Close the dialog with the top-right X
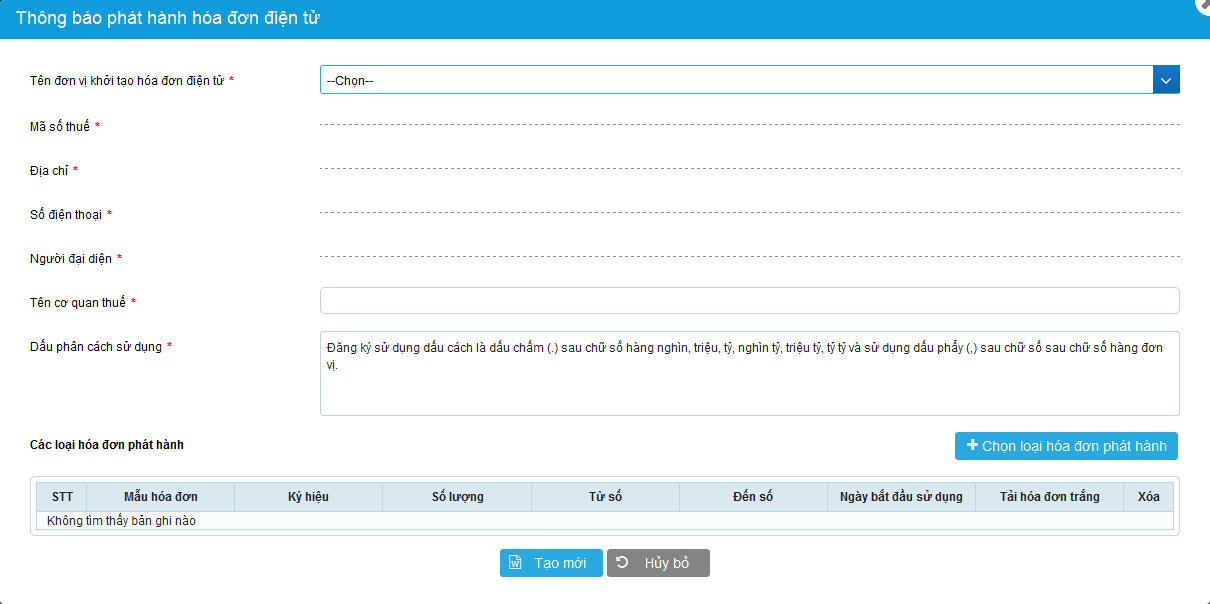This screenshot has height=604, width=1210. coord(1203,4)
